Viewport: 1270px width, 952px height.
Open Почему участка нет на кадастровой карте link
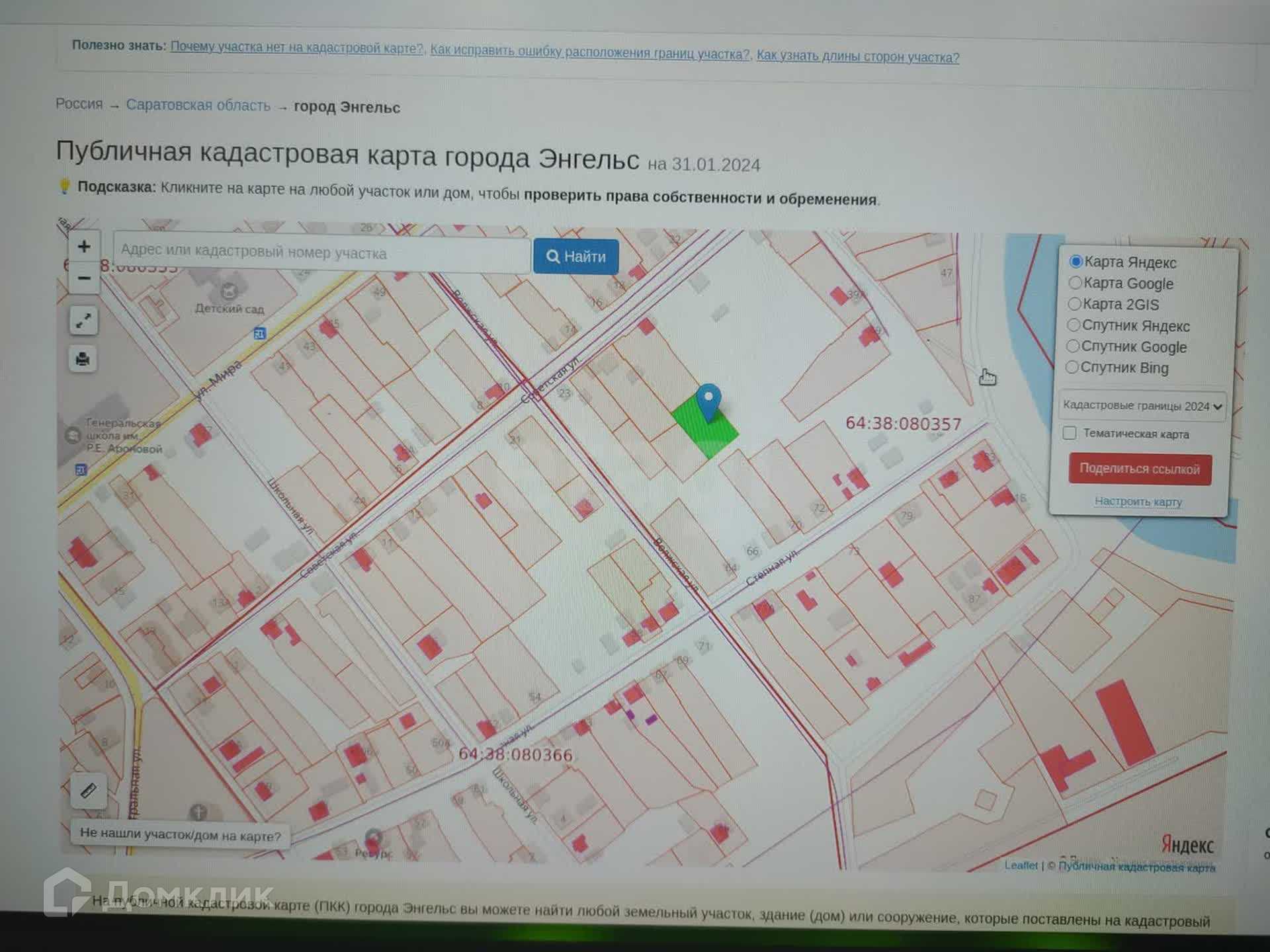(x=296, y=48)
